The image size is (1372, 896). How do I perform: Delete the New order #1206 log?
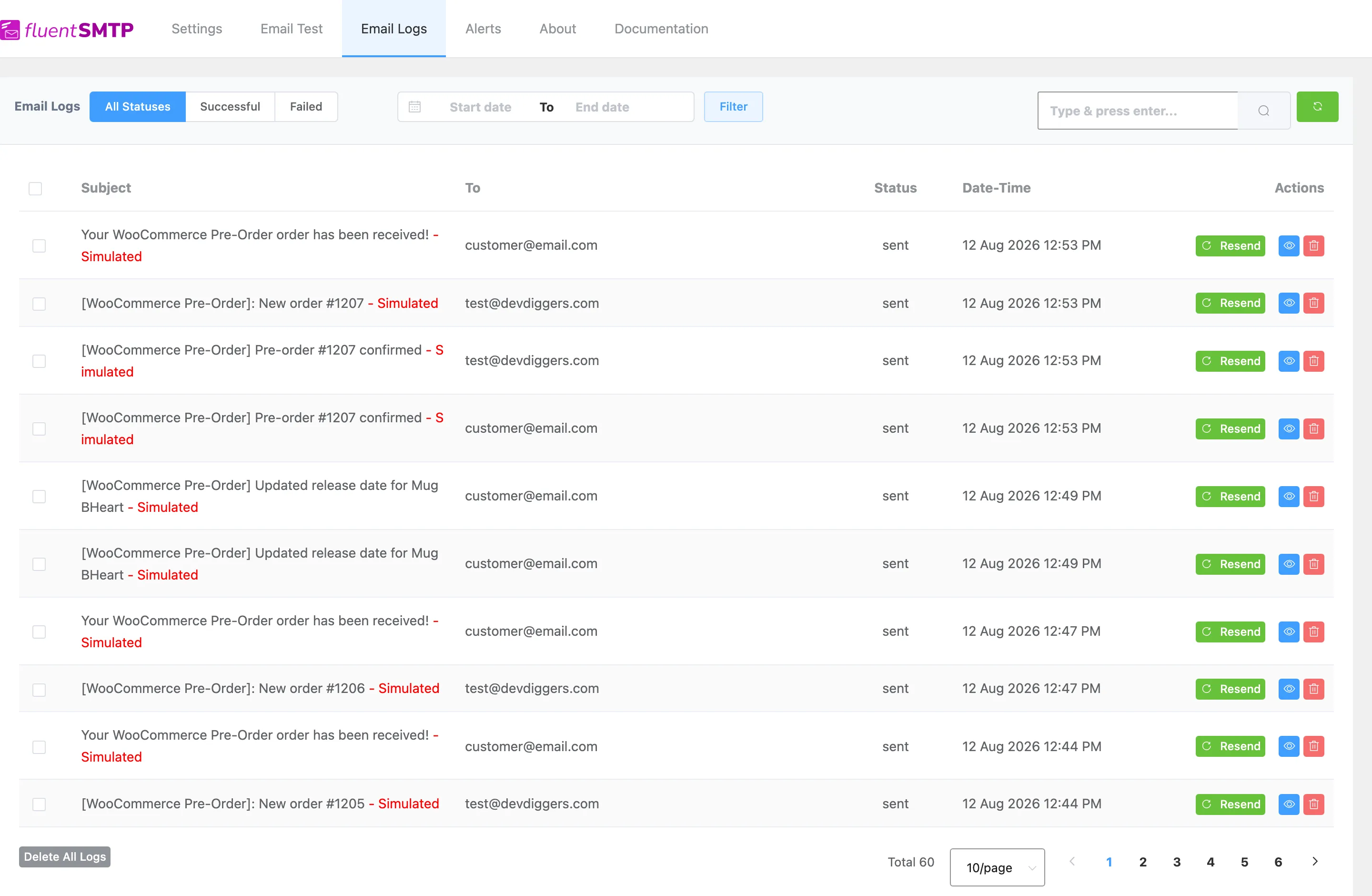point(1314,688)
